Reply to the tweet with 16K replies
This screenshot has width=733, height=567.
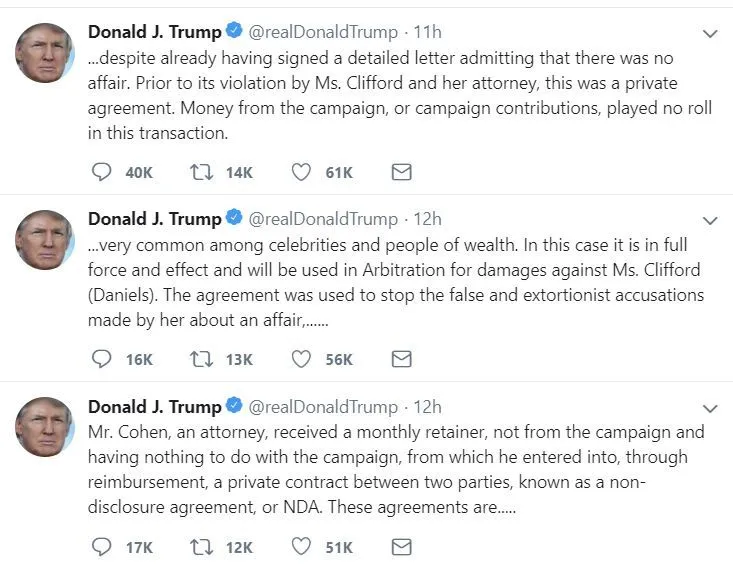coord(101,359)
